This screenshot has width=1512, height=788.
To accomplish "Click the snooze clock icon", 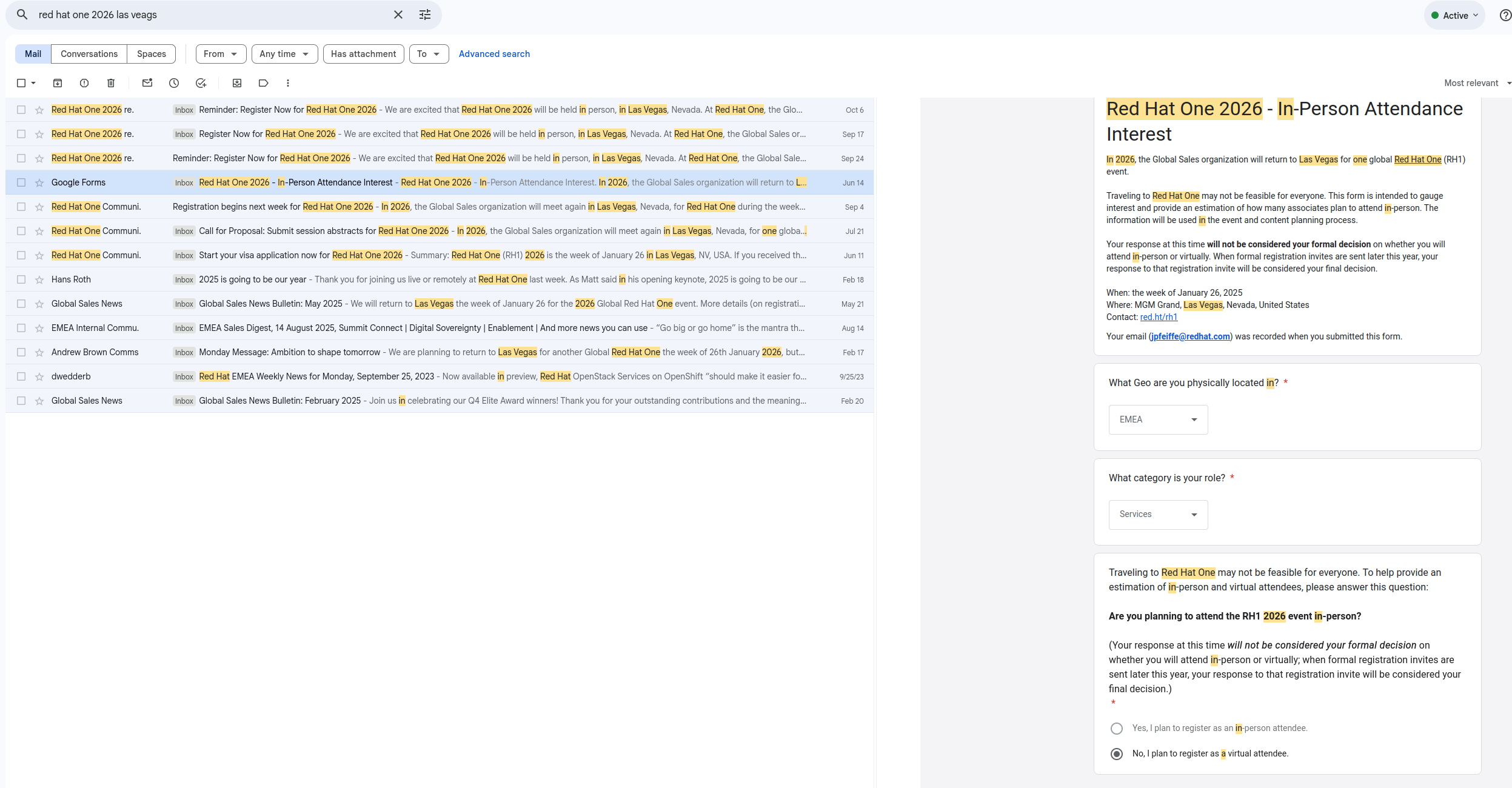I will click(174, 83).
